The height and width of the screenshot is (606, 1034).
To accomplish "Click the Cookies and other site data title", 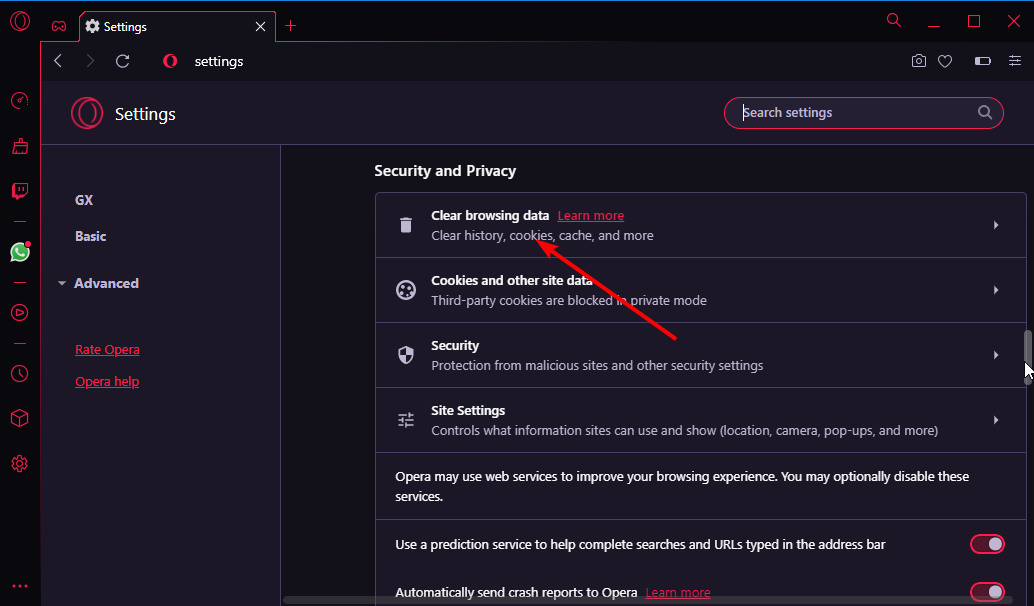I will 512,280.
